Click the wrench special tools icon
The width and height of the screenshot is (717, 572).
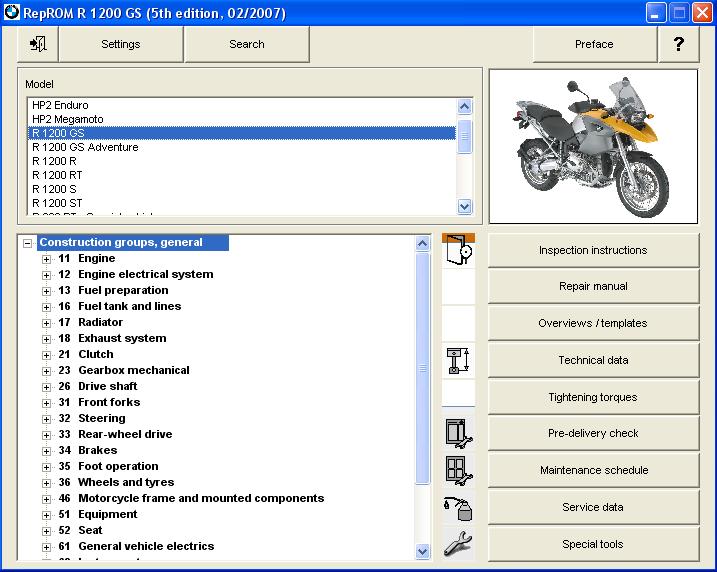[458, 544]
